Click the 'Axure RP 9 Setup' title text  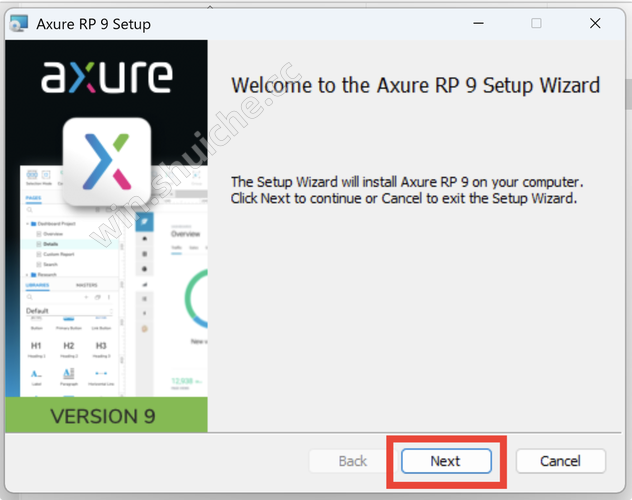(x=94, y=24)
